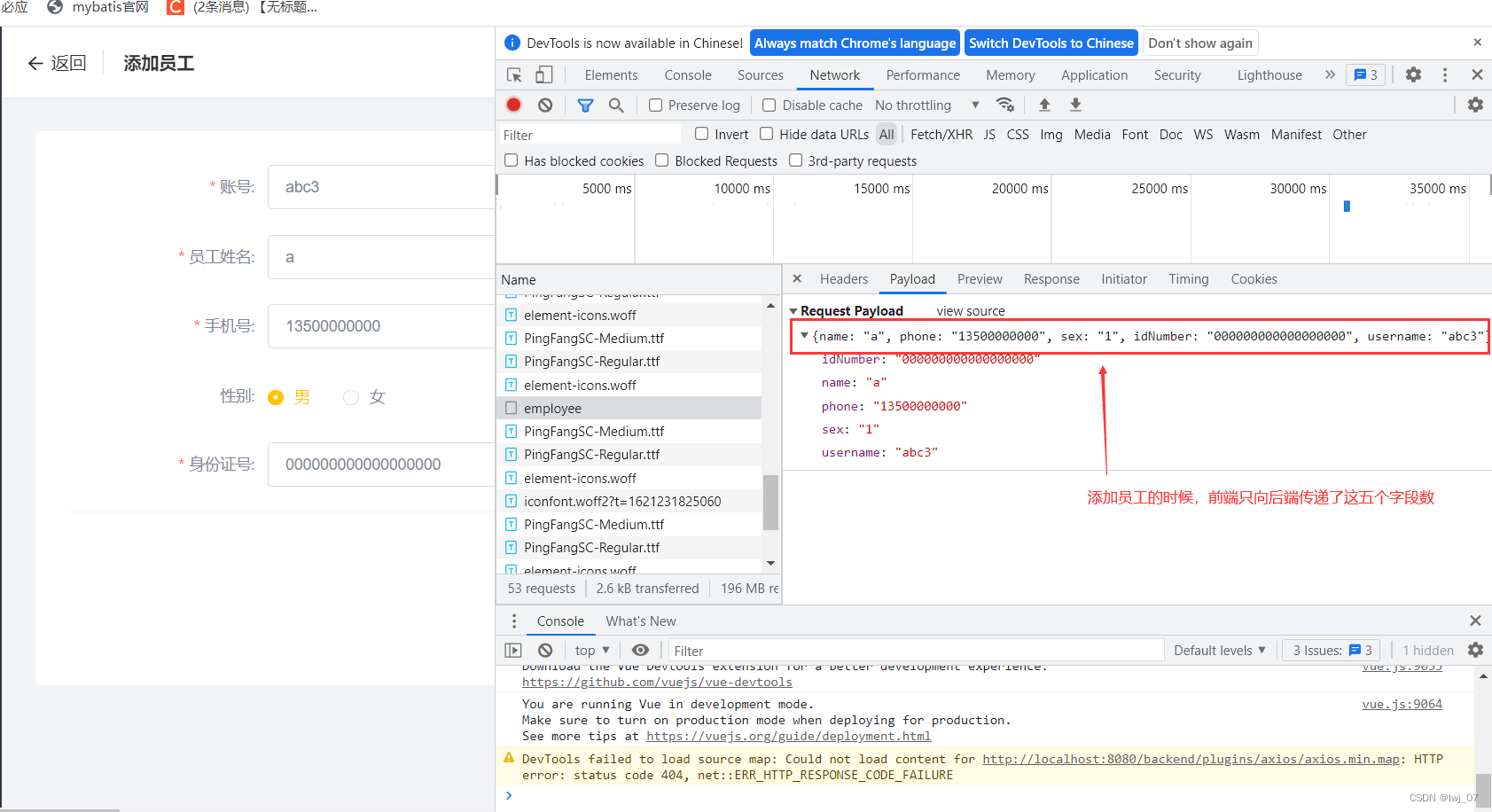This screenshot has height=812, width=1492.
Task: Toggle the network filter funnel icon
Action: click(585, 105)
